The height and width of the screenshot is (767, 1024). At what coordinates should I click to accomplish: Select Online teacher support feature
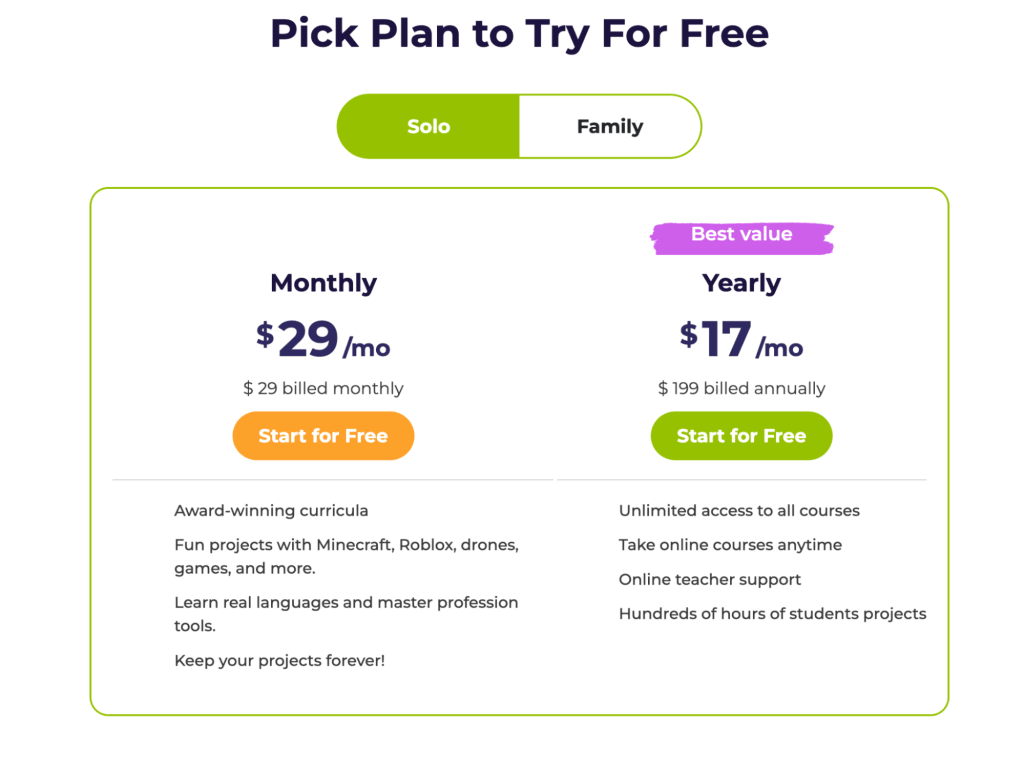pyautogui.click(x=710, y=579)
